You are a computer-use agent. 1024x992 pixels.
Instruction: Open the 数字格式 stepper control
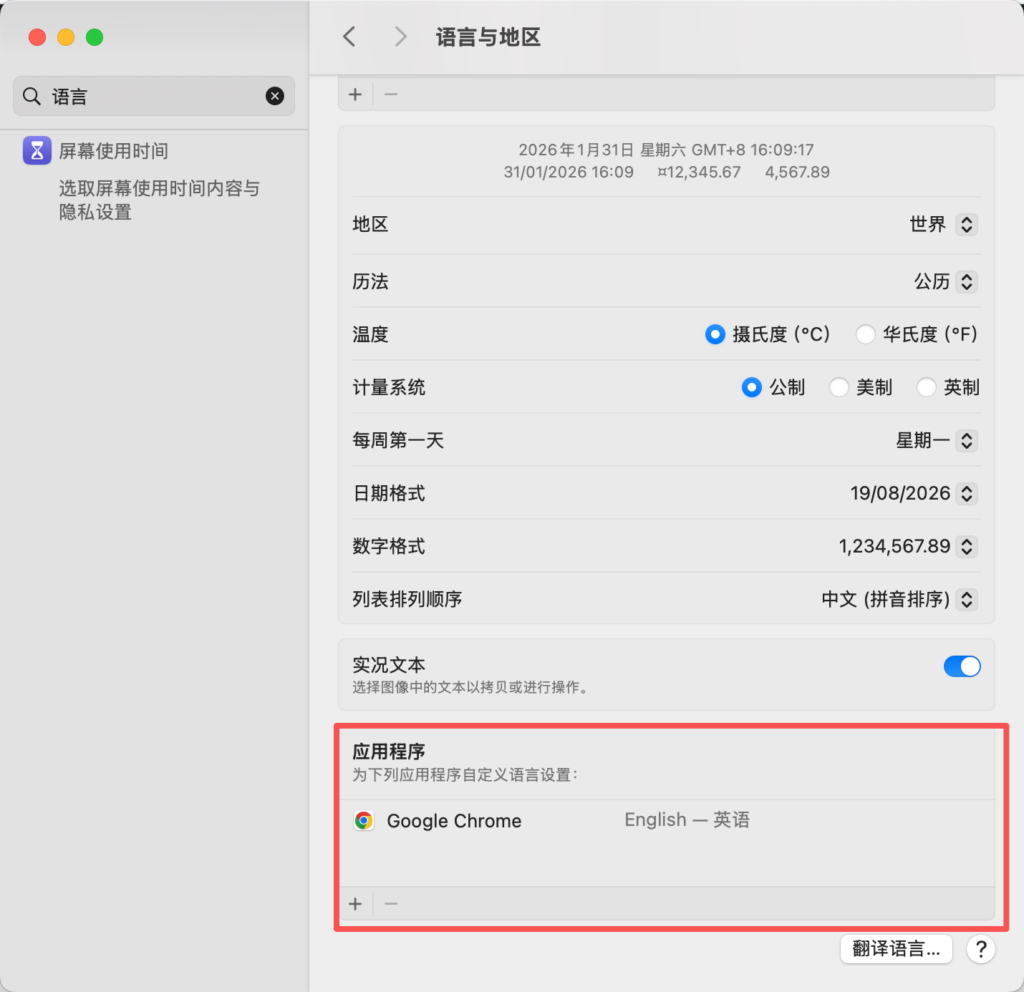[966, 546]
